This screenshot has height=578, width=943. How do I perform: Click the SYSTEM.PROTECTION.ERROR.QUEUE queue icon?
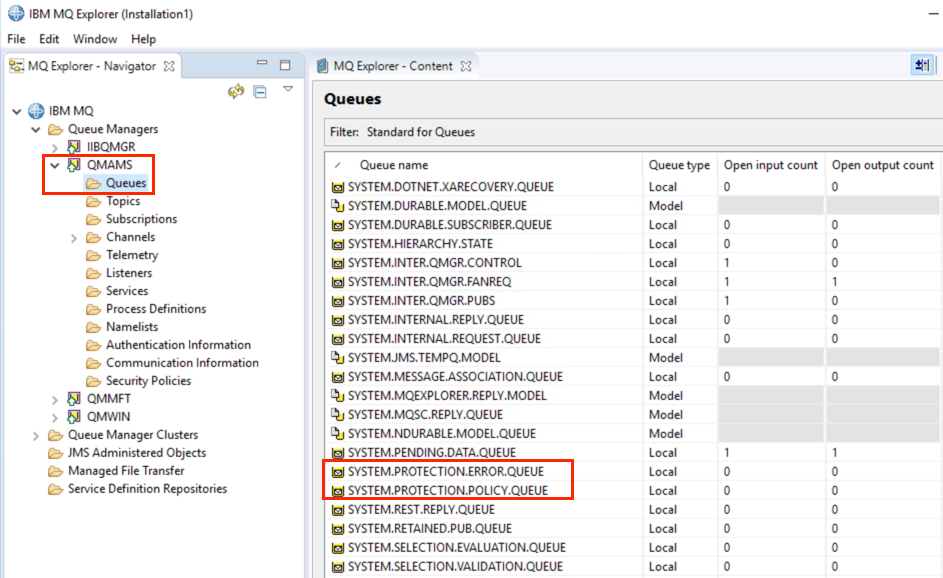coord(338,472)
